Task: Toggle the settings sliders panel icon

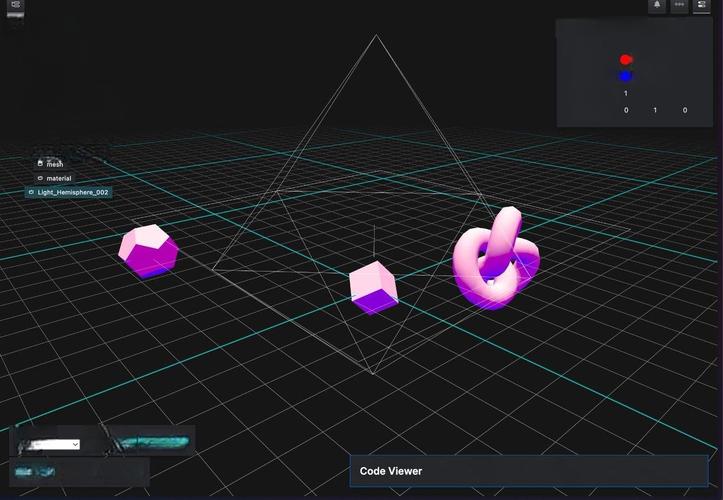Action: click(x=702, y=5)
